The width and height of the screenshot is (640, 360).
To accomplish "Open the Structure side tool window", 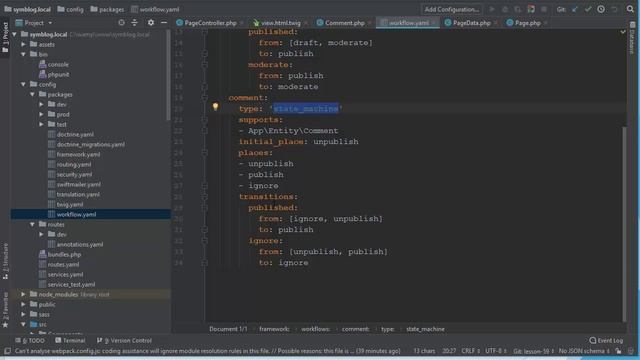I will 5,261.
